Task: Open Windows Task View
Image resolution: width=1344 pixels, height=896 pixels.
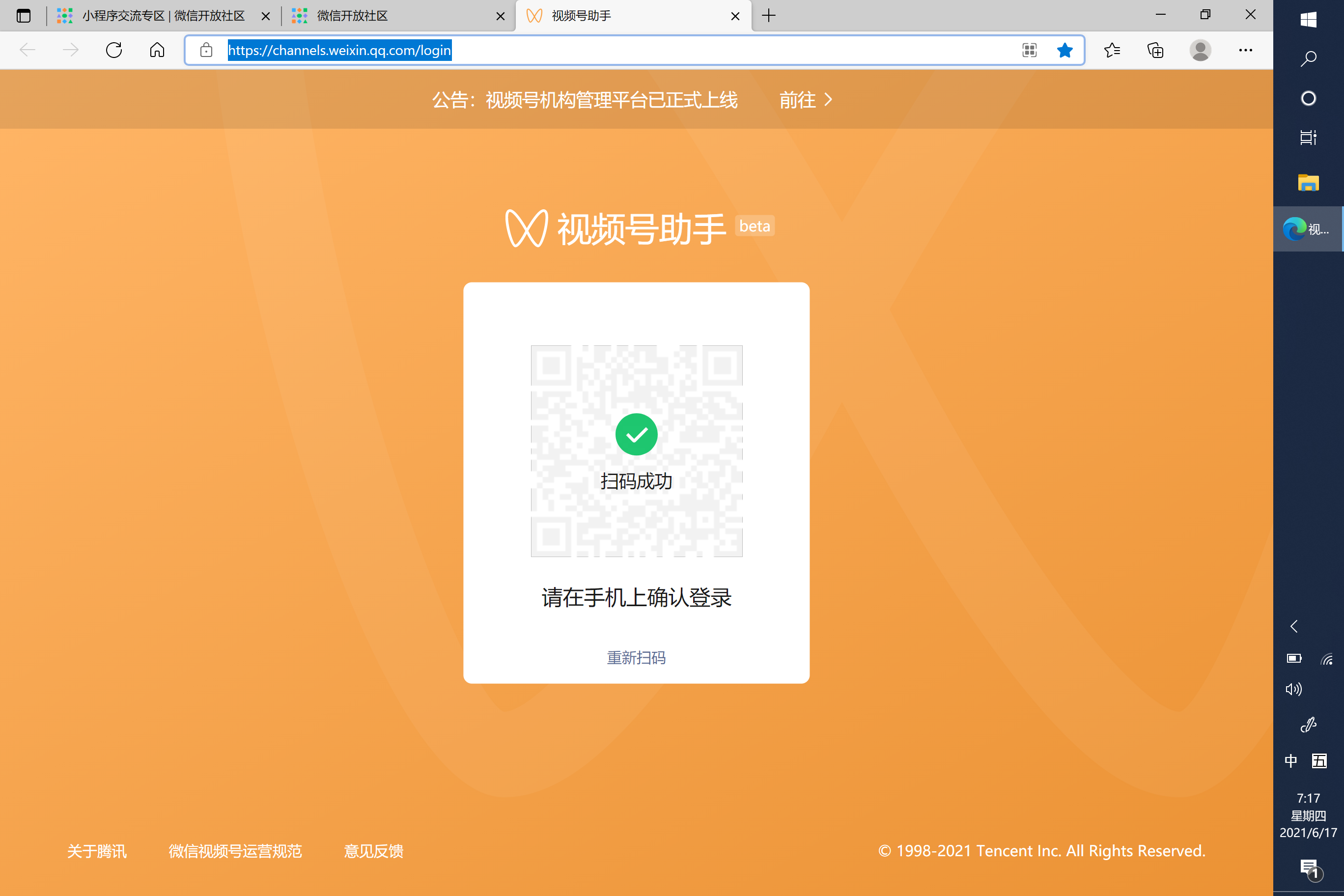Action: click(x=1308, y=137)
